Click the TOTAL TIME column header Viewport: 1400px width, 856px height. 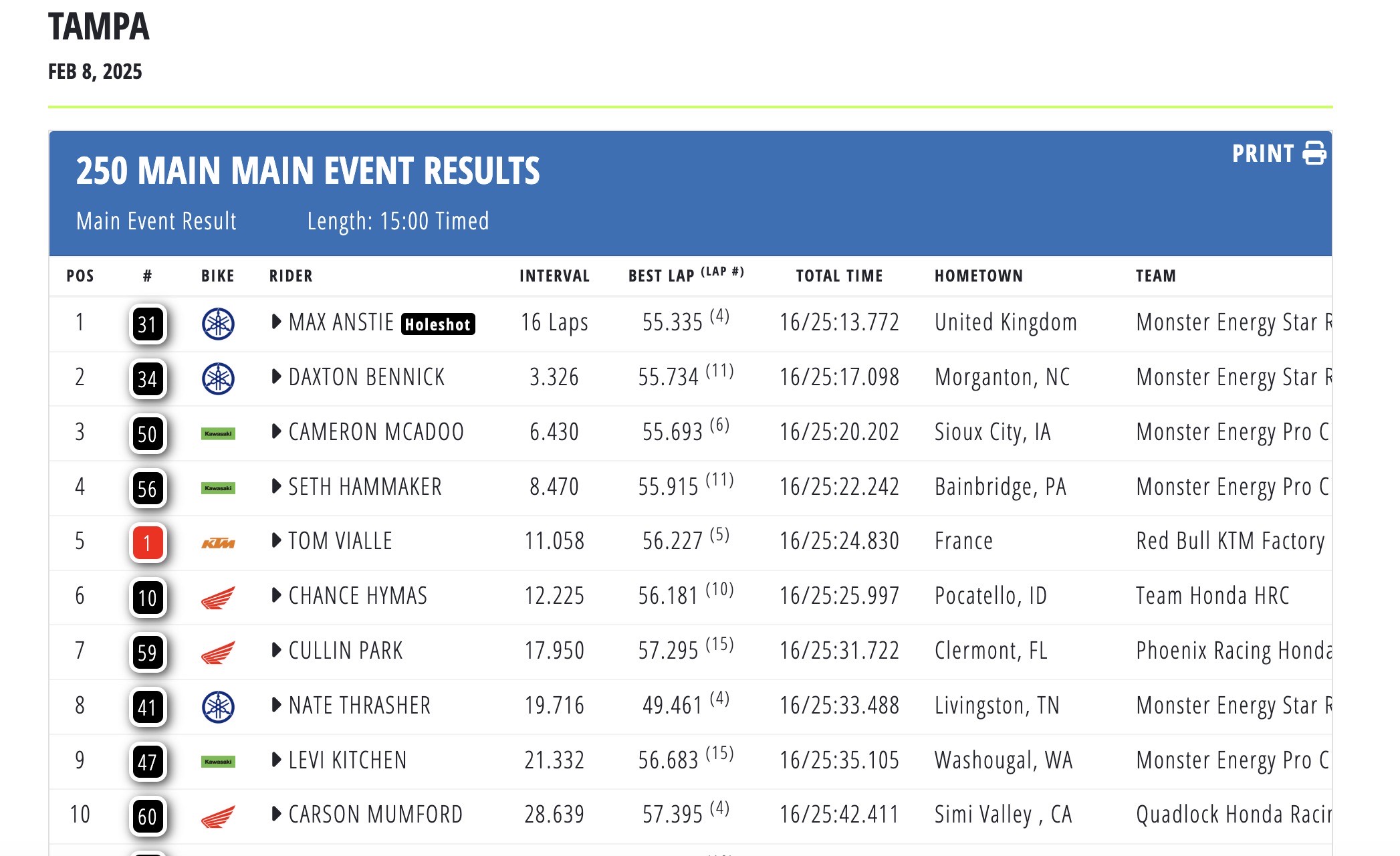[x=839, y=276]
